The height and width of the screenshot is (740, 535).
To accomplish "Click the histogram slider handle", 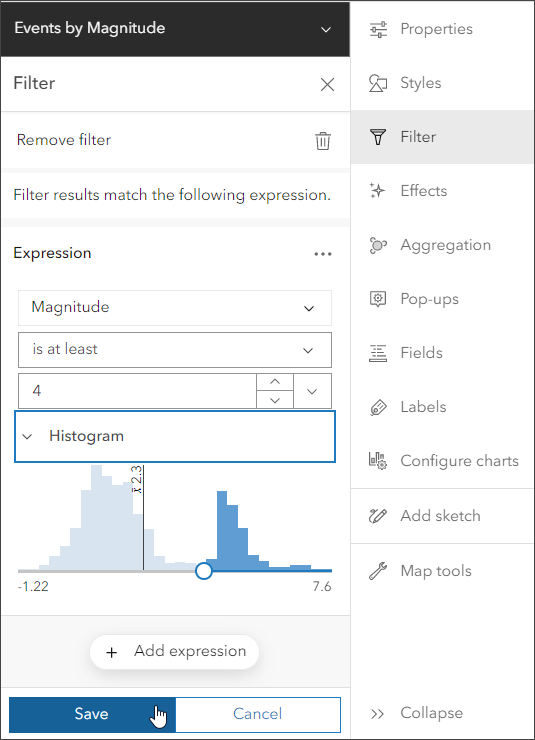I will point(204,571).
